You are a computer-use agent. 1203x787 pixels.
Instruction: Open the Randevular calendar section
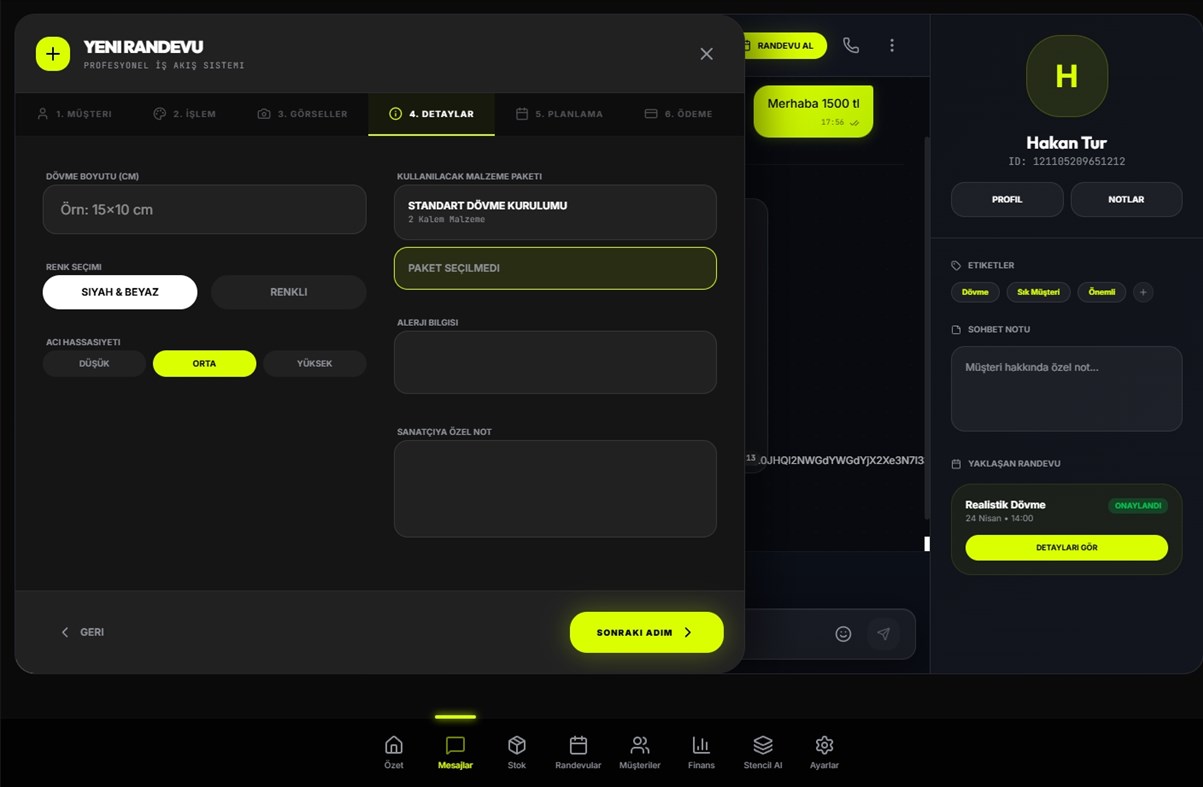(x=578, y=752)
